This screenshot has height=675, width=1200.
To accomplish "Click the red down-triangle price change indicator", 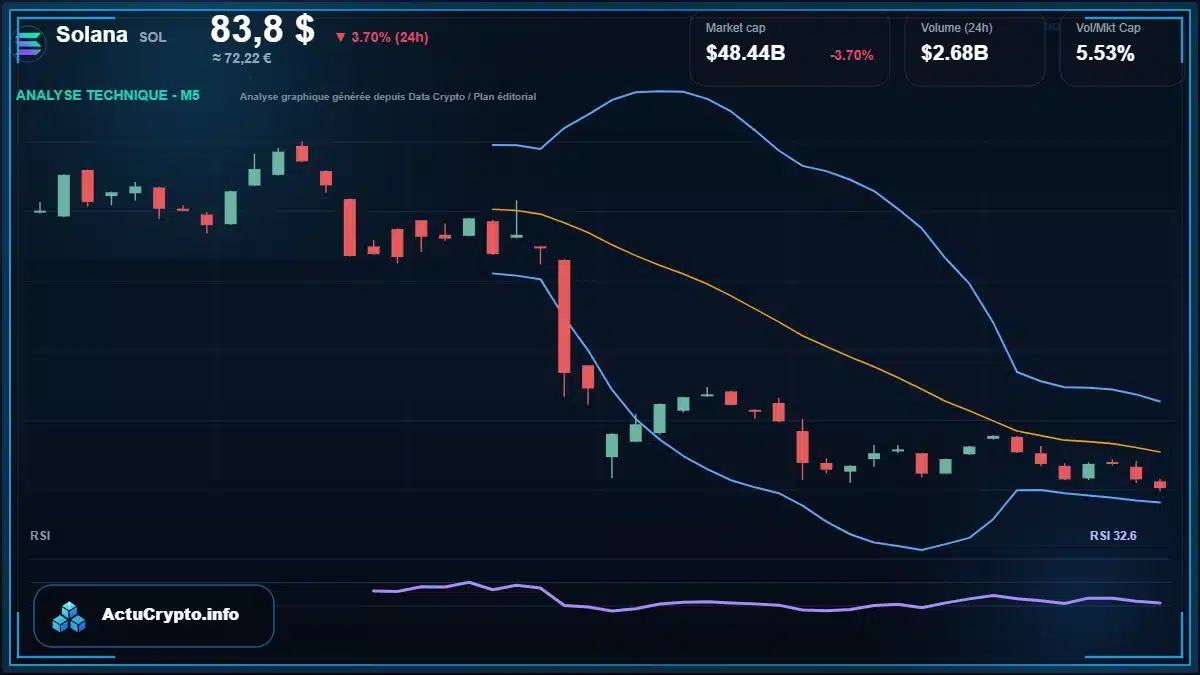I will tap(340, 37).
